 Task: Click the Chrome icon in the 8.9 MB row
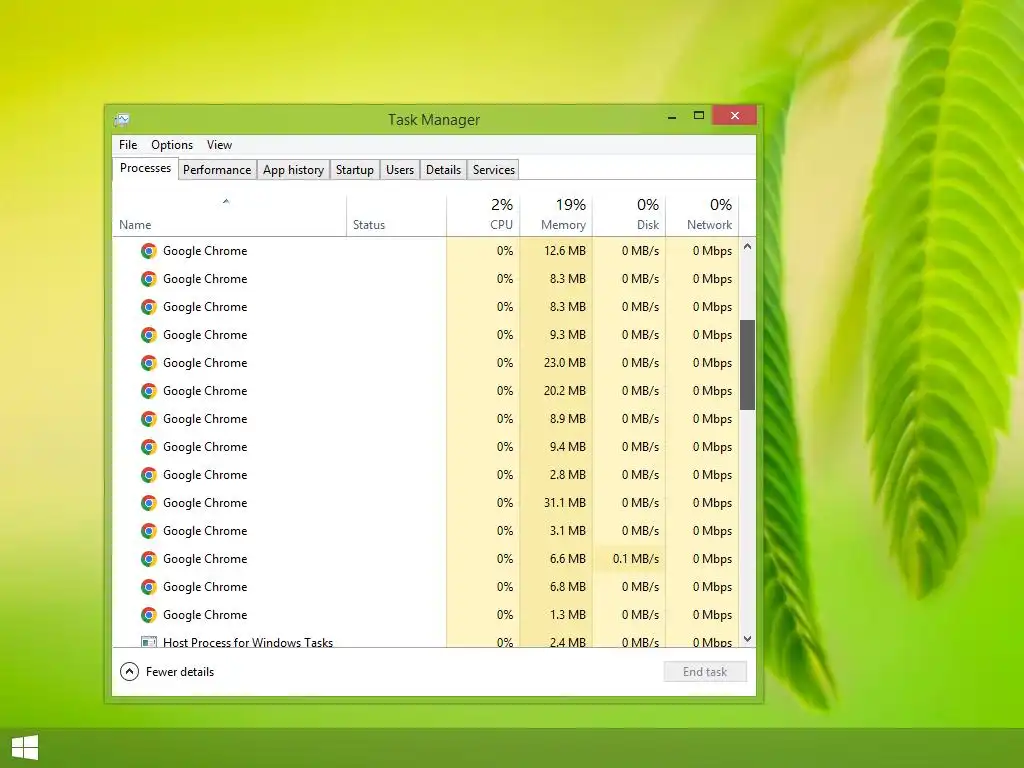tap(149, 419)
